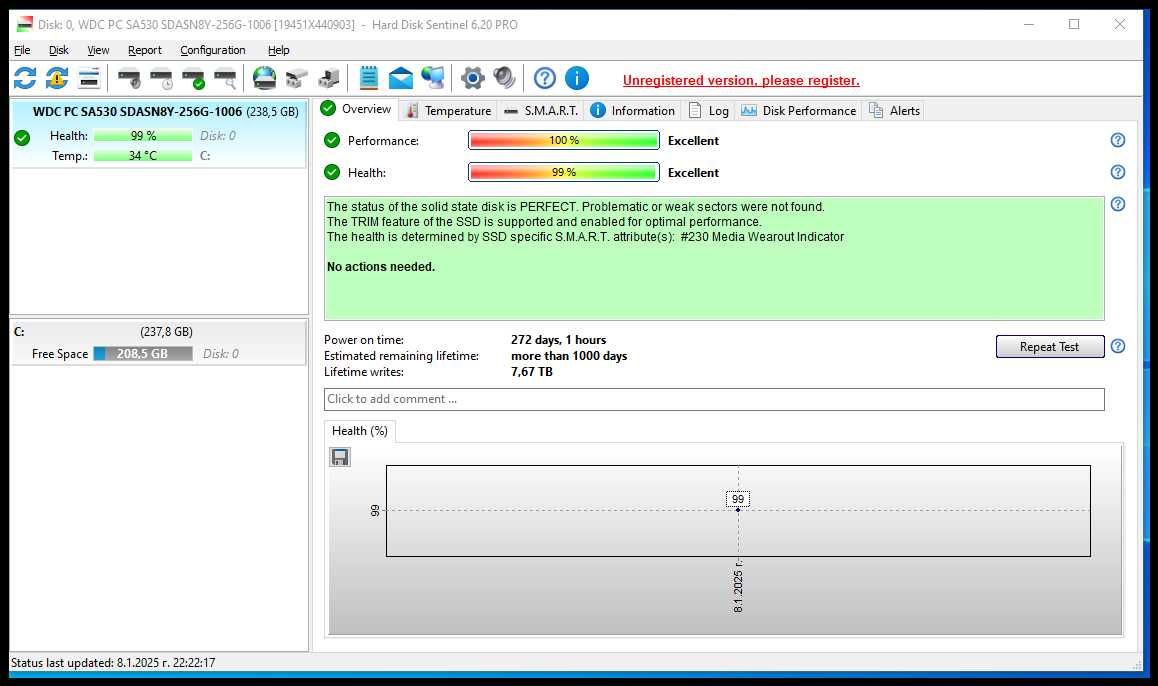Click the blue refresh disk information icon

24,78
